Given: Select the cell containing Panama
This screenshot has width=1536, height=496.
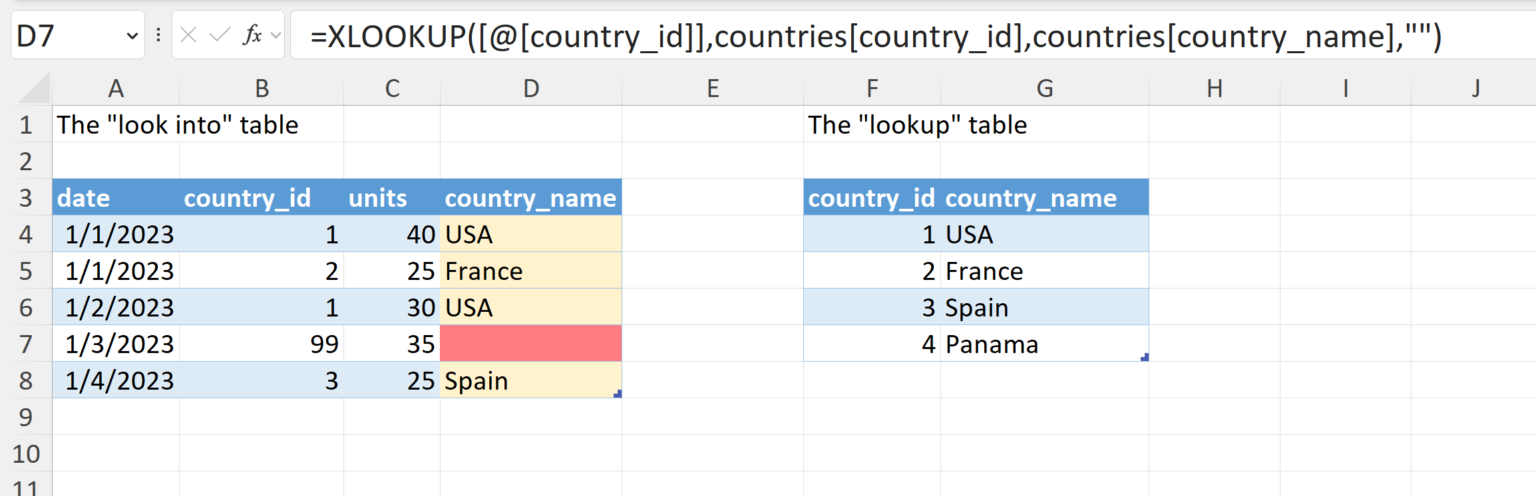Looking at the screenshot, I should (1044, 345).
